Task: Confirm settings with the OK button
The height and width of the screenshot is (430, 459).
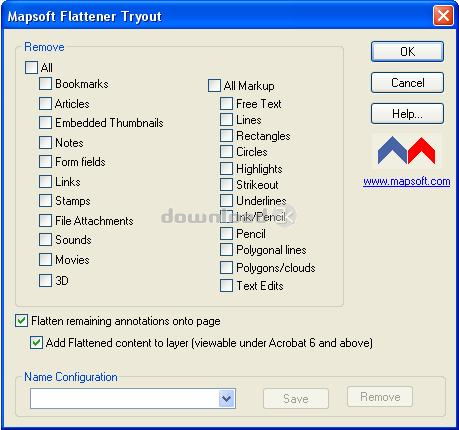Action: click(407, 51)
